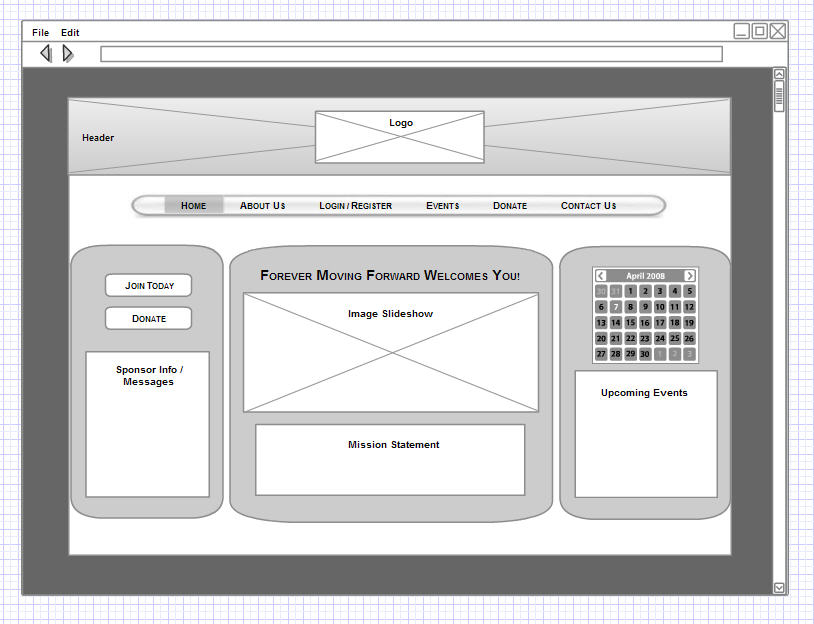Click the browser back arrow
This screenshot has width=814, height=624.
(46, 53)
